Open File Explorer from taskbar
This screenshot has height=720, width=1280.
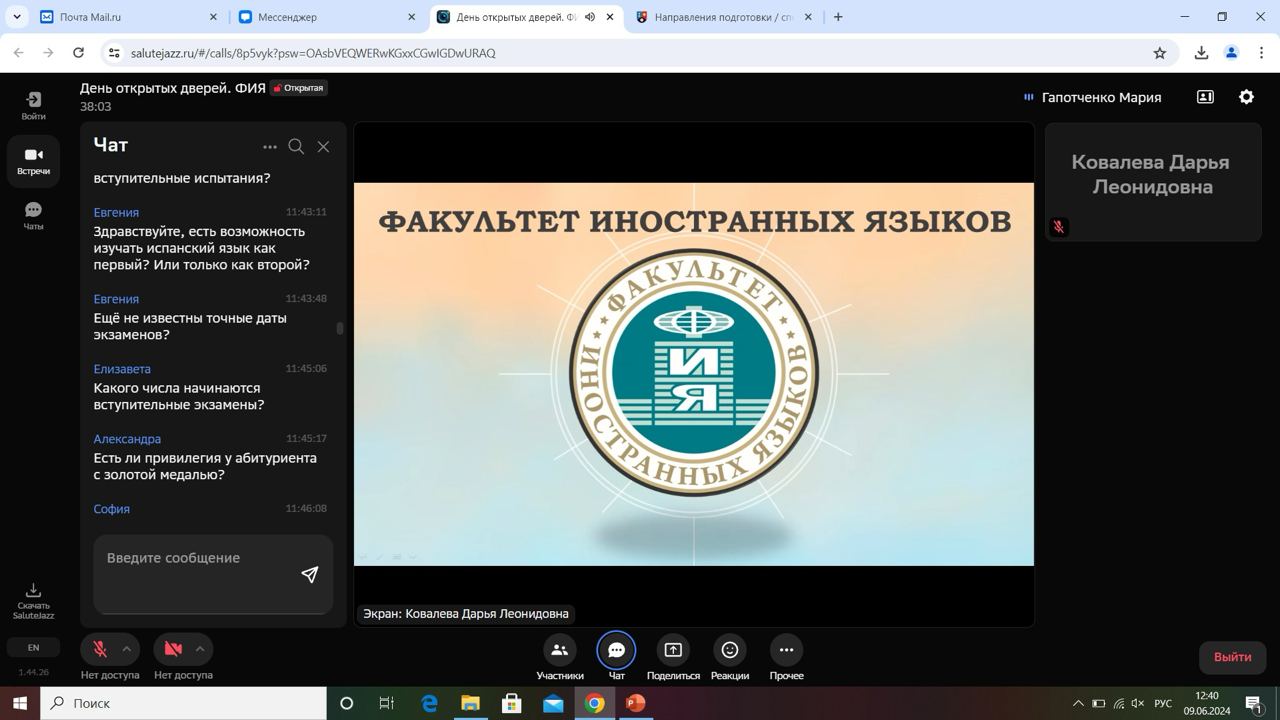tap(470, 703)
